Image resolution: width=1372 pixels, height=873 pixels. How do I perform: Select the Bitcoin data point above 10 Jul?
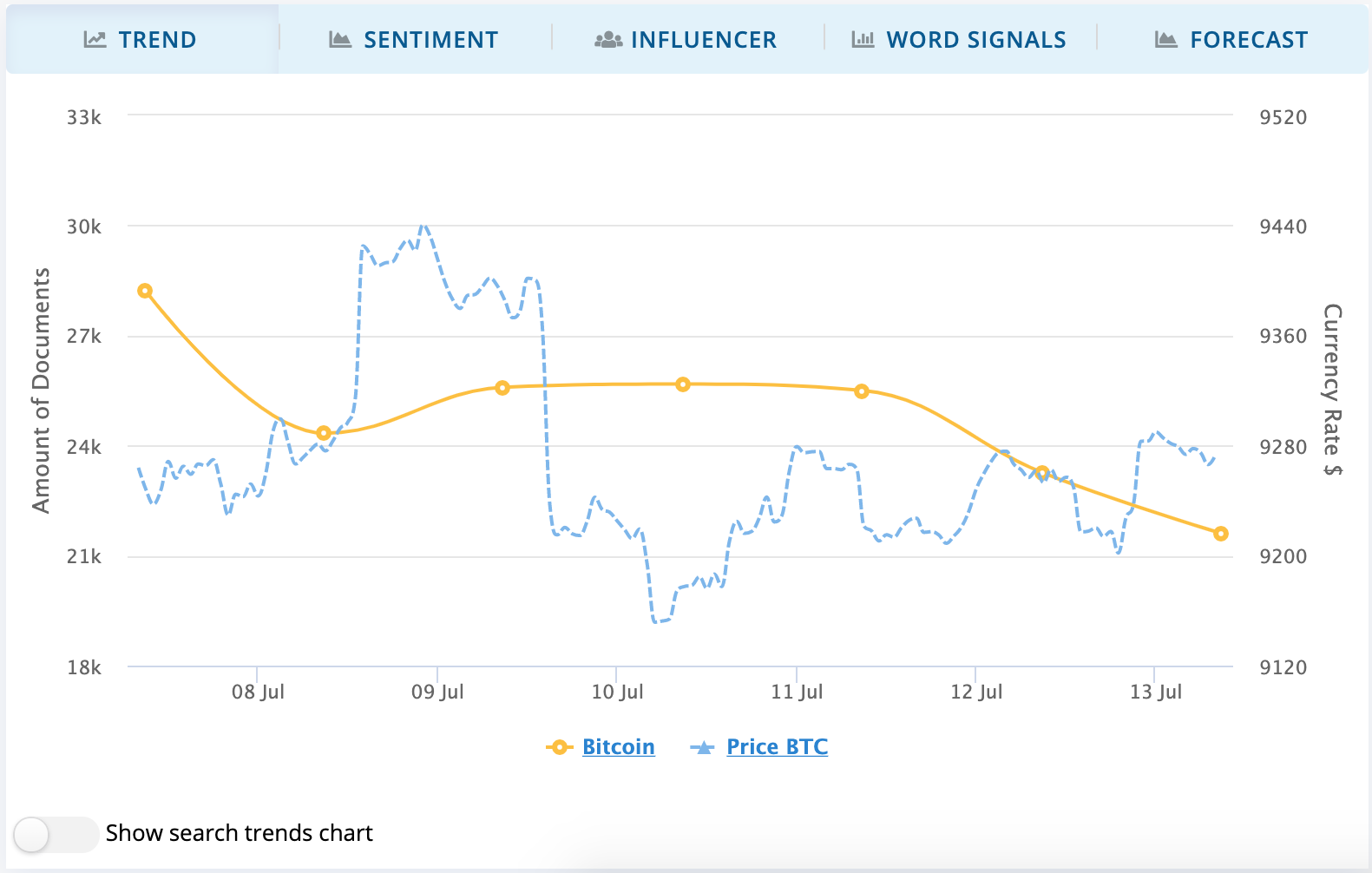[685, 384]
